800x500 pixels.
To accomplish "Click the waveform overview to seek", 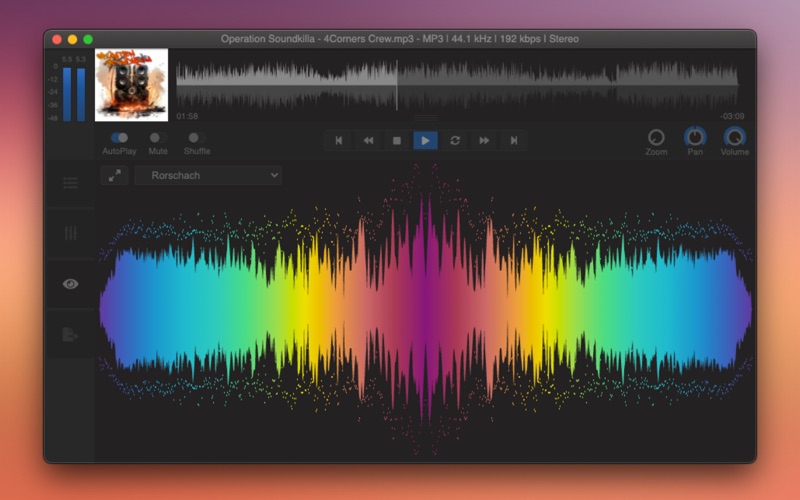I will point(457,85).
